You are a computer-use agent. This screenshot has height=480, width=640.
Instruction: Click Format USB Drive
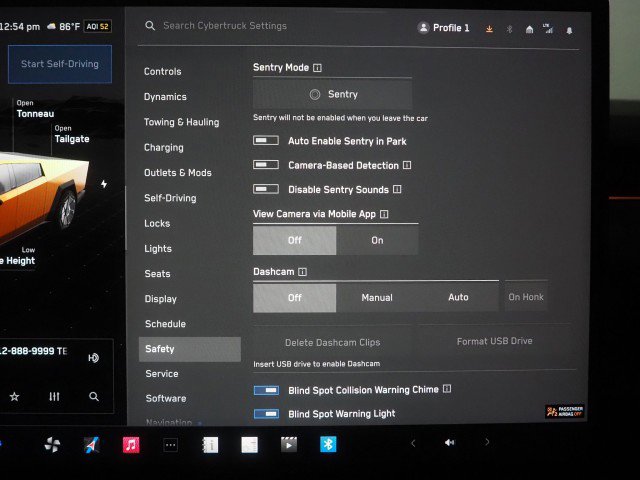494,341
